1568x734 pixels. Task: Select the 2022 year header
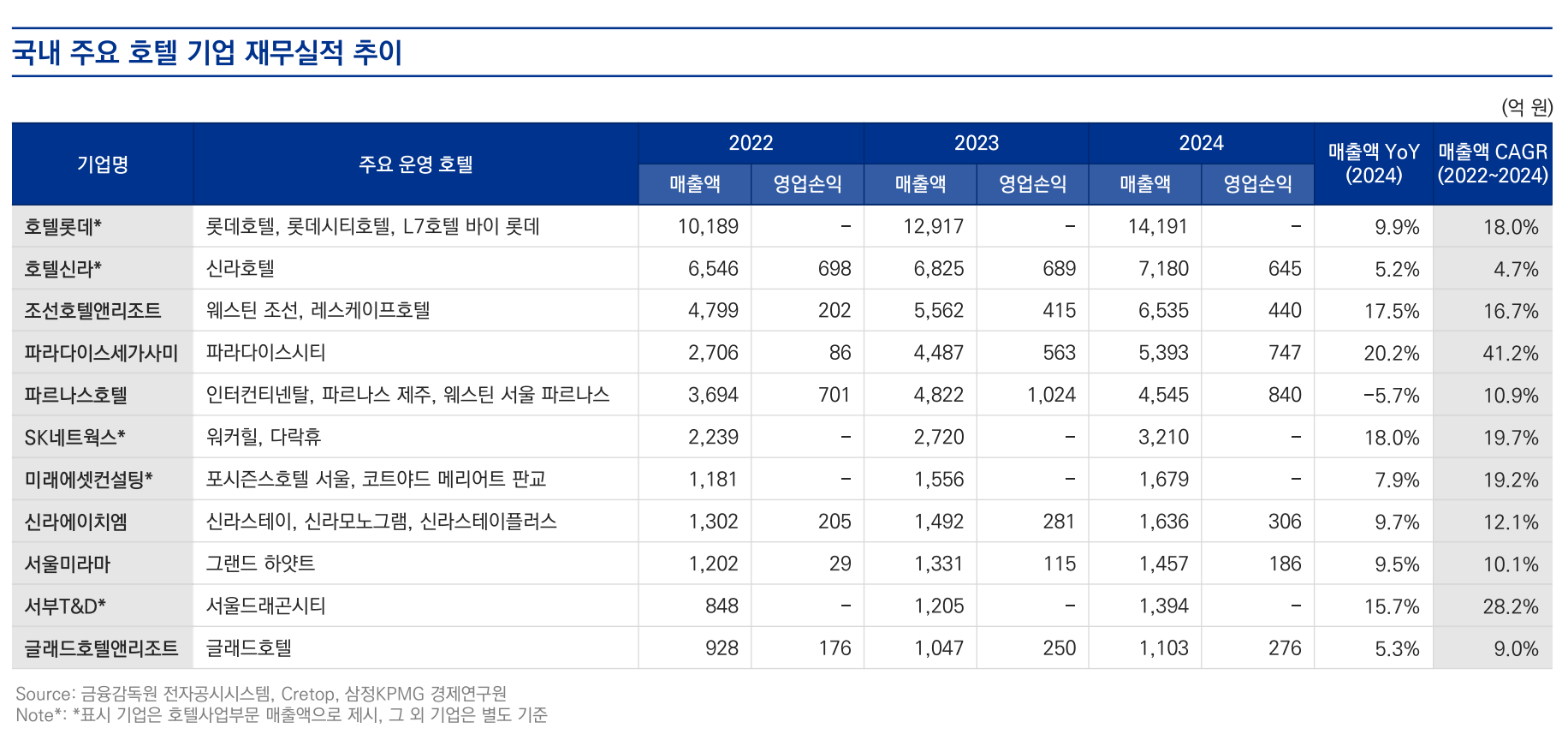click(751, 143)
